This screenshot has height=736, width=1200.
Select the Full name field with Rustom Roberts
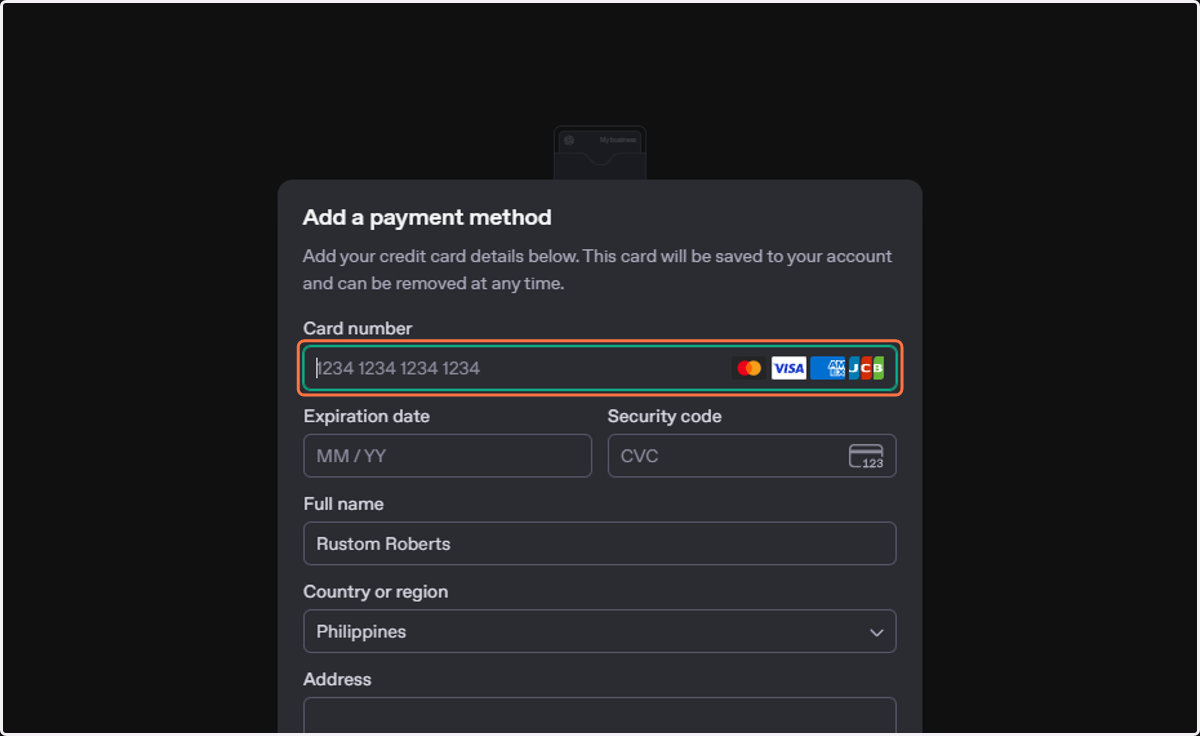pos(600,544)
